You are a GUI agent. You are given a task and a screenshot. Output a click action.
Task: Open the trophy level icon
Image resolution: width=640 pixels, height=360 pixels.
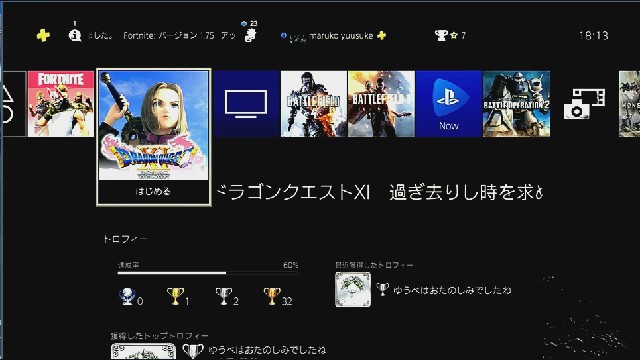click(x=441, y=36)
